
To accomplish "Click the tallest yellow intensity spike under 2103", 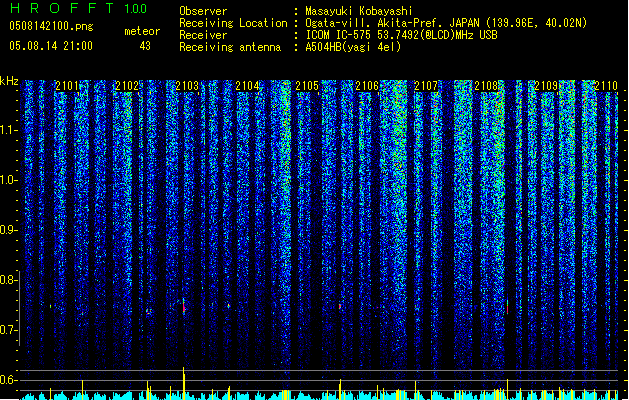I will [184, 383].
